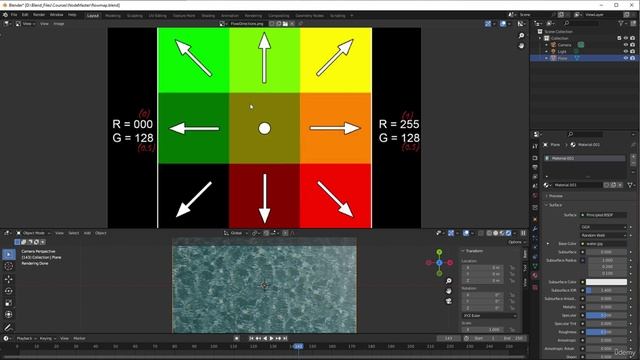Switch to the Shading workspace tab

click(x=208, y=16)
